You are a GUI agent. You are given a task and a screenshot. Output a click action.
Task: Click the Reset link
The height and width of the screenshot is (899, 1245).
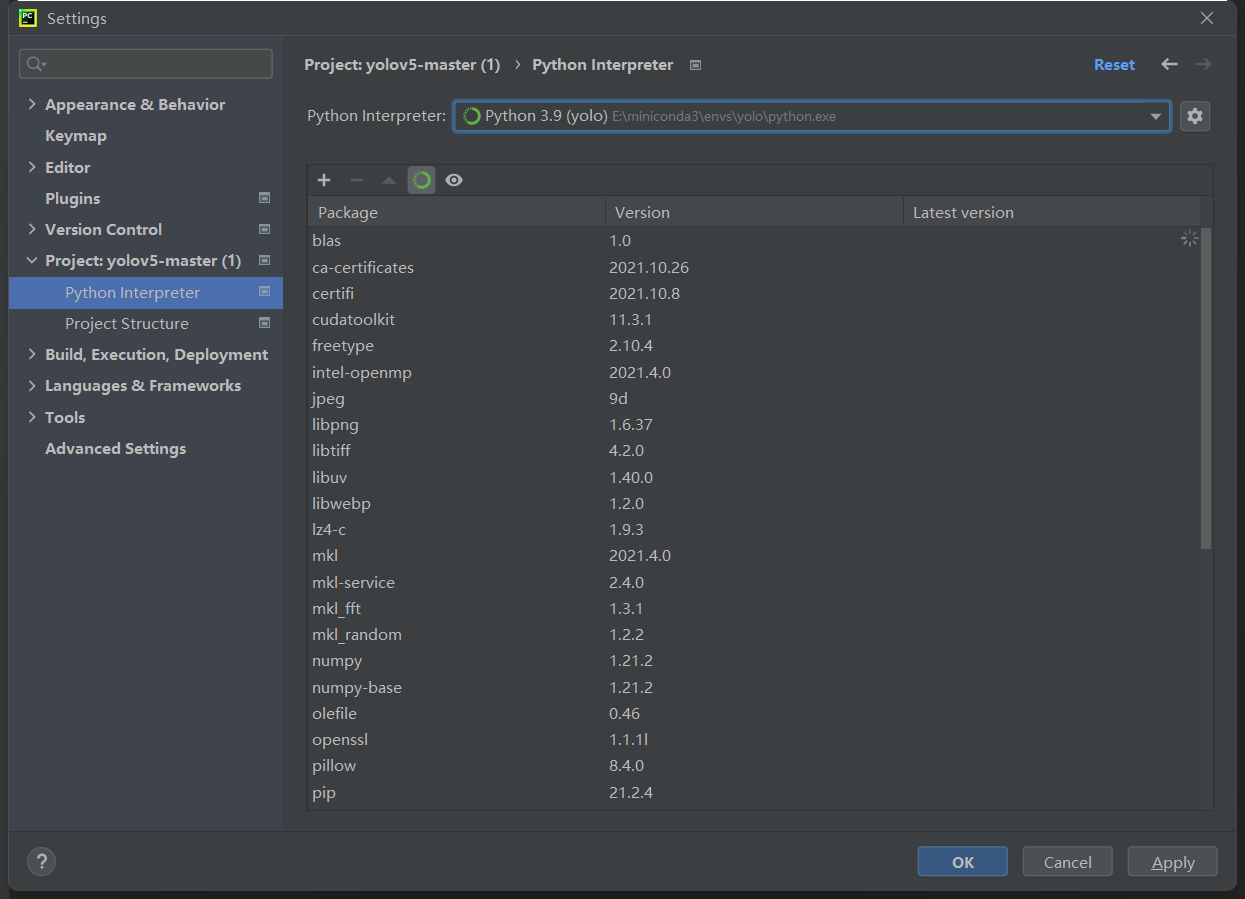[x=1114, y=64]
